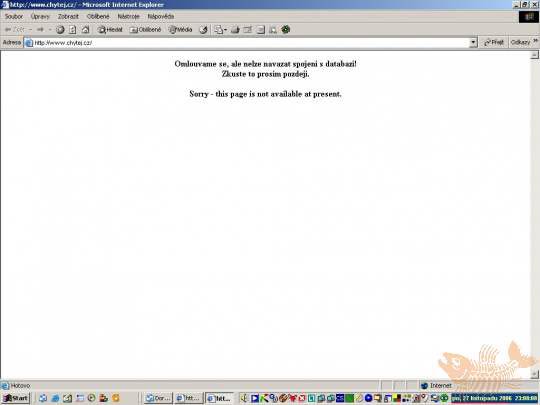This screenshot has height=405, width=540.
Task: Open the Hledat search toolbar button
Action: [x=110, y=30]
